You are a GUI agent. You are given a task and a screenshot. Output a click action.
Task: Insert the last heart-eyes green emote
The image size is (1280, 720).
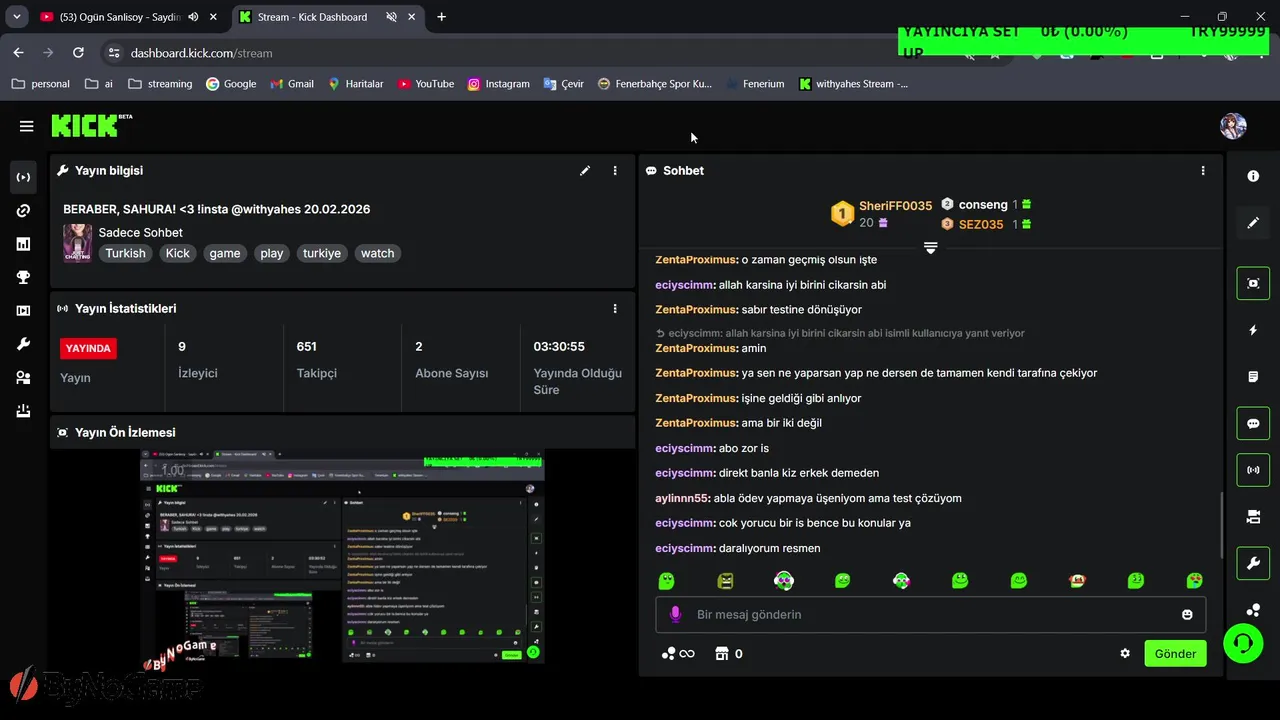(x=1194, y=581)
